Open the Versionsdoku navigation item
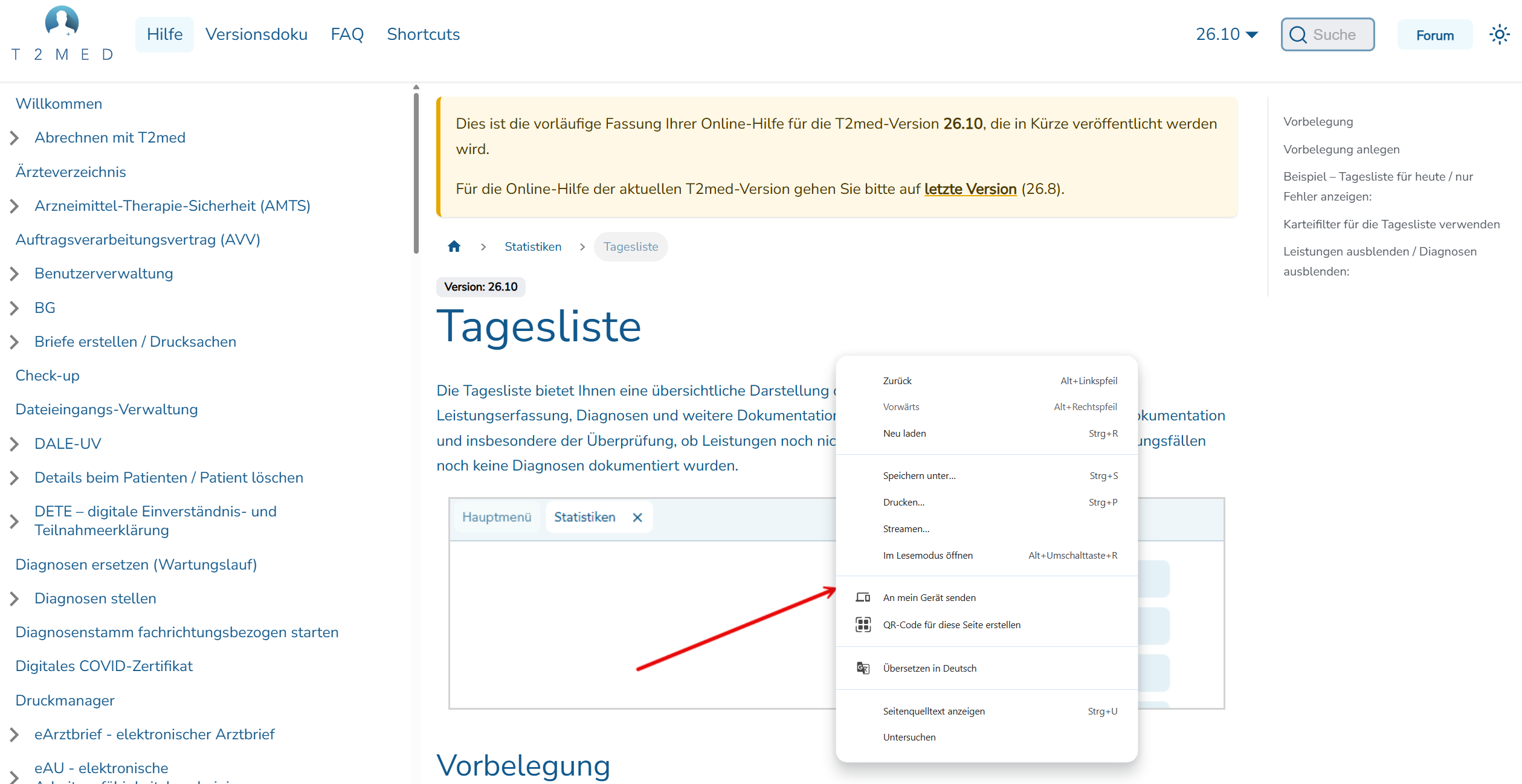This screenshot has height=784, width=1522. point(256,34)
